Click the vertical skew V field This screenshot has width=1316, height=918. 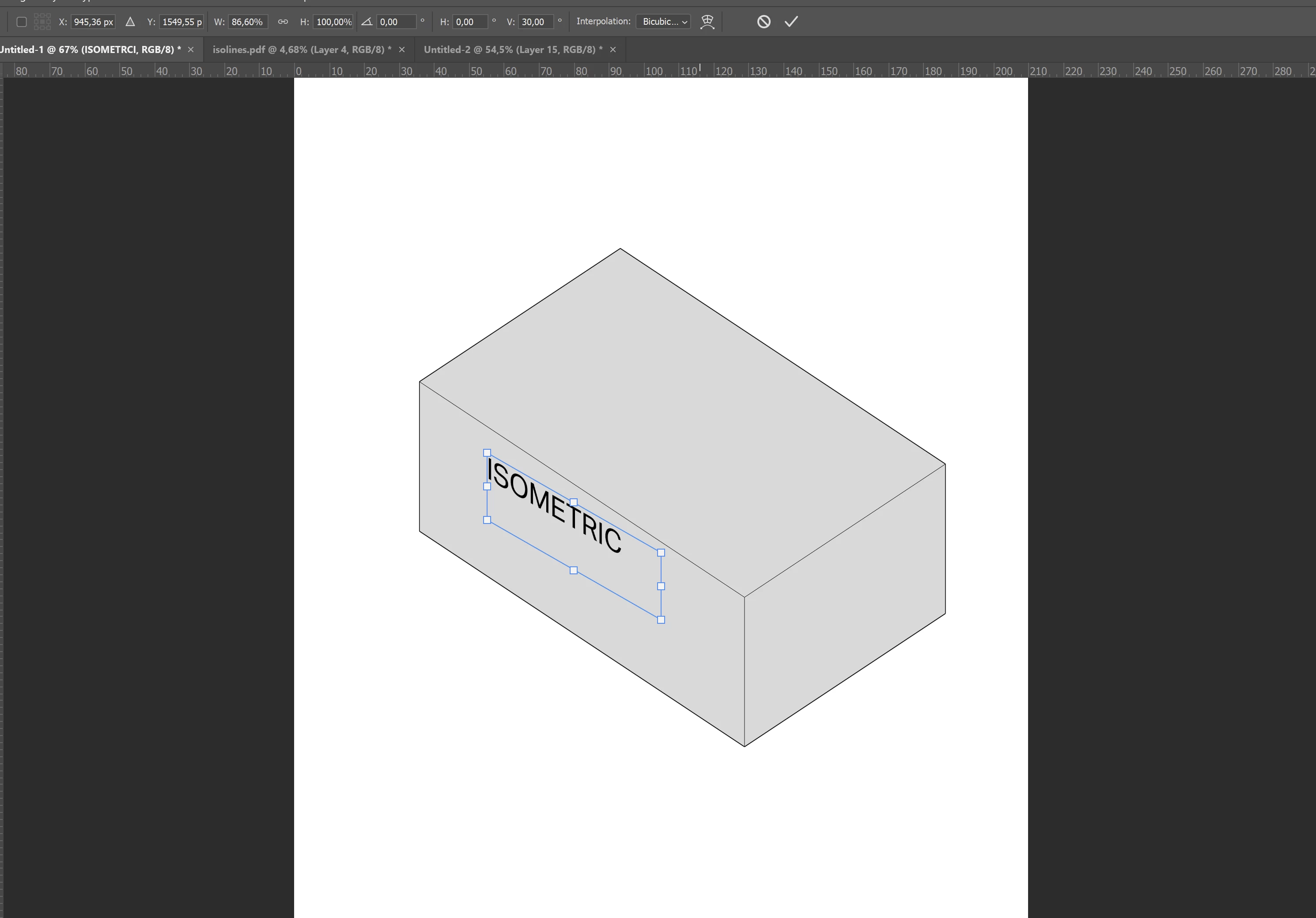tap(536, 22)
